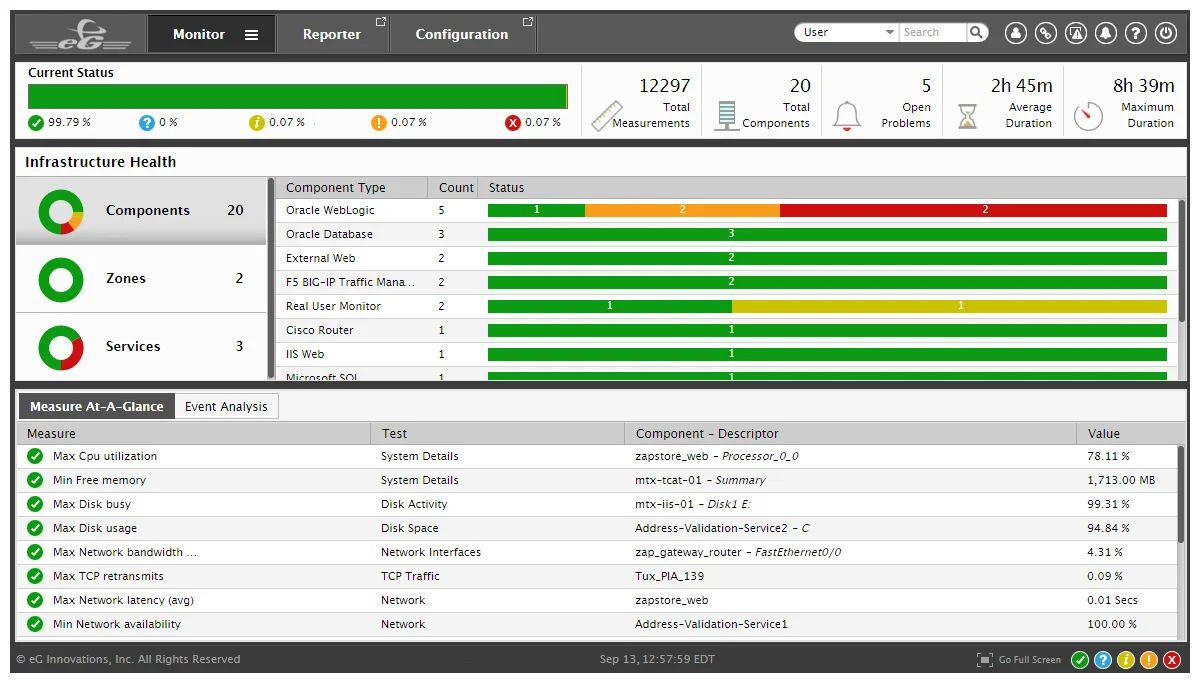Click the Go Full Screen frame icon

coord(985,660)
